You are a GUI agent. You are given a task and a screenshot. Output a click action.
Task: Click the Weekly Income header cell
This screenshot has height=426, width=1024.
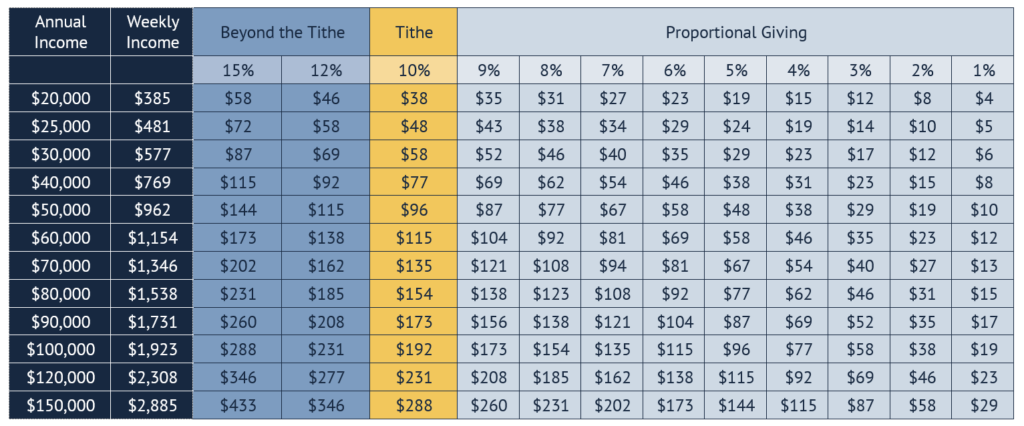pos(153,32)
